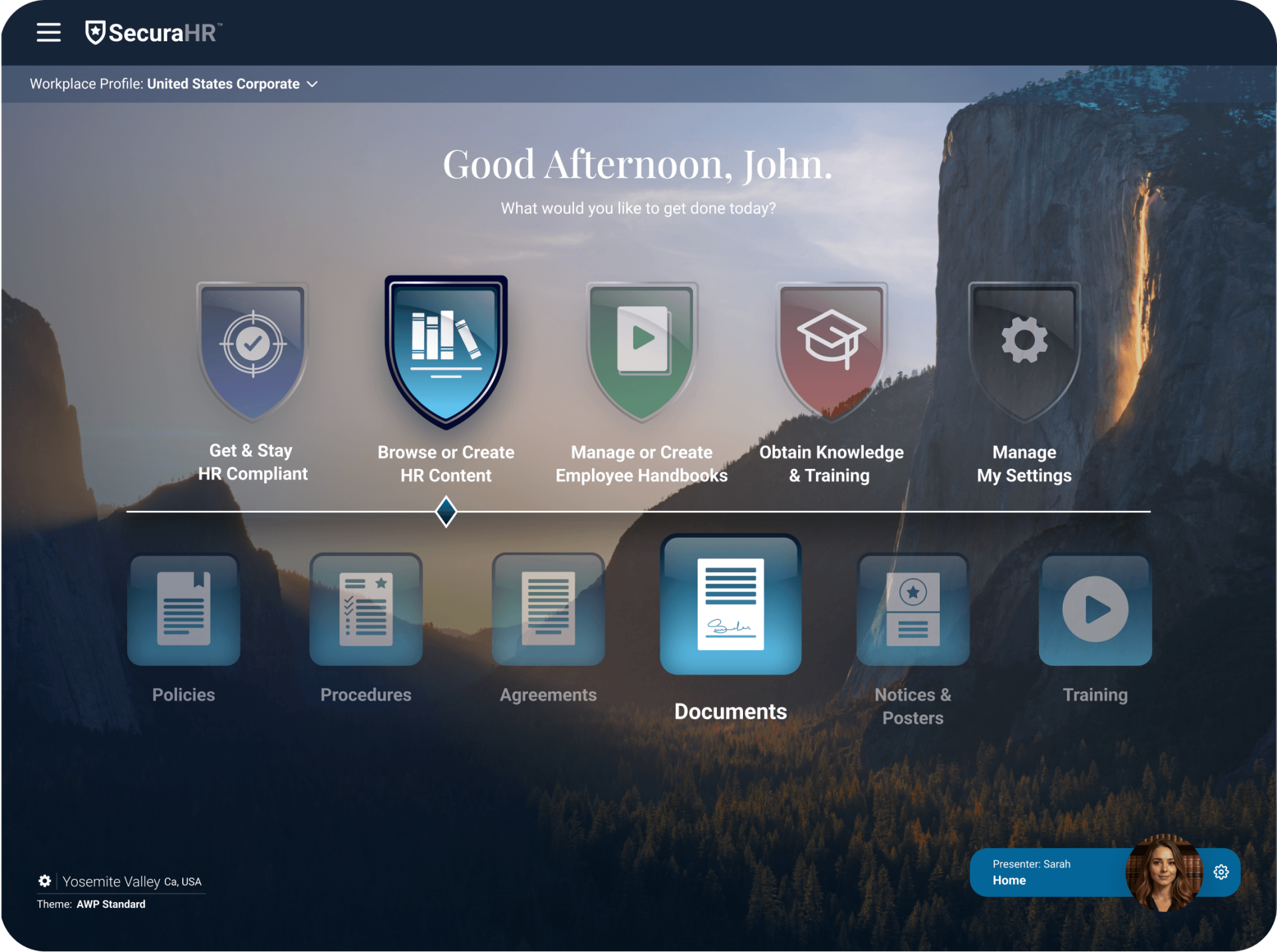Click presenter Sarah's avatar photo
Screen dimensions: 1277x952
click(1164, 872)
